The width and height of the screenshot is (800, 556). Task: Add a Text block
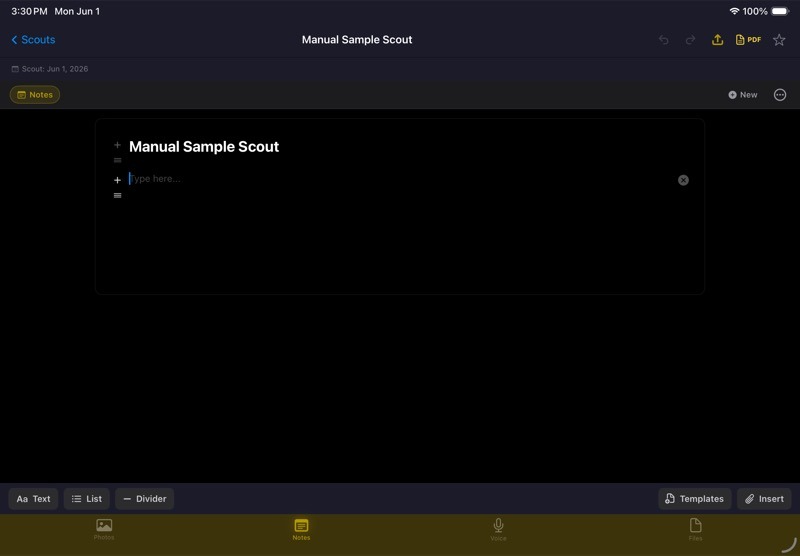pos(33,499)
